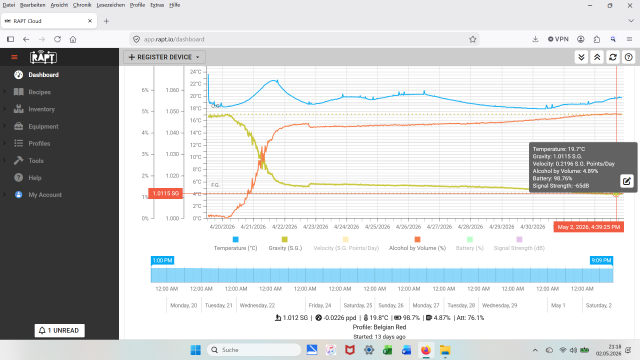Open the Extras menu
The width and height of the screenshot is (640, 360).
point(157,5)
